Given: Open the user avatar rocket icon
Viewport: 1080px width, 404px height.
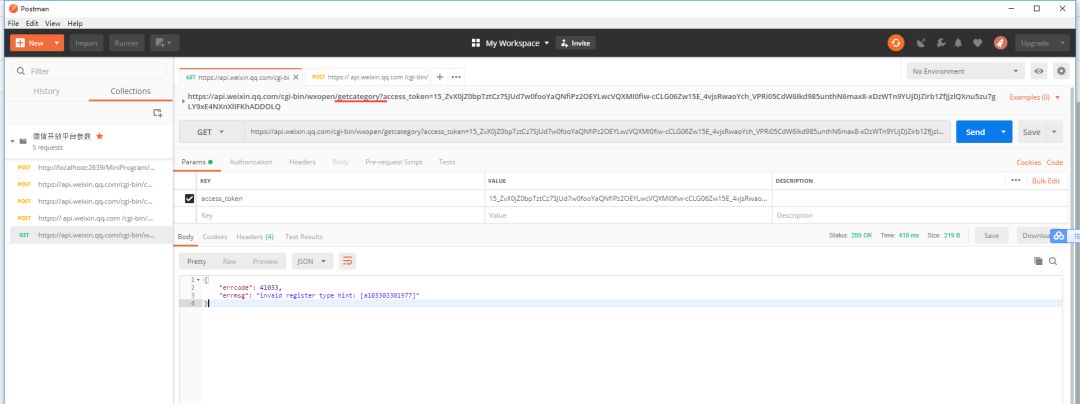Looking at the screenshot, I should [x=1000, y=43].
